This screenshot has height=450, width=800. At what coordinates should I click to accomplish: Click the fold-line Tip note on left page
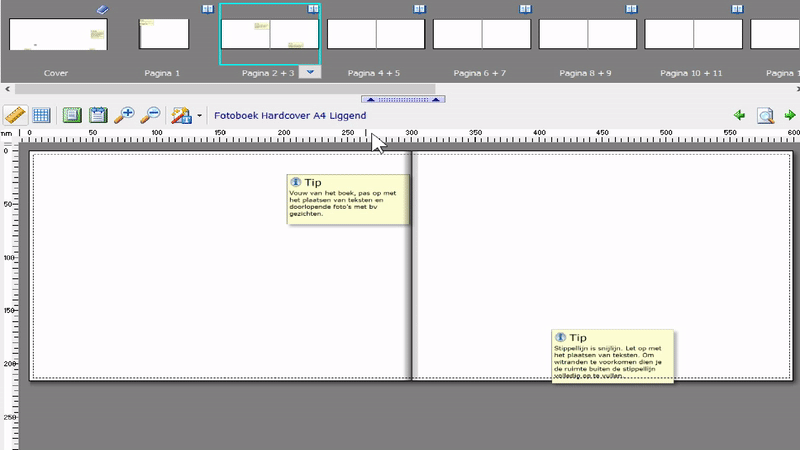347,199
